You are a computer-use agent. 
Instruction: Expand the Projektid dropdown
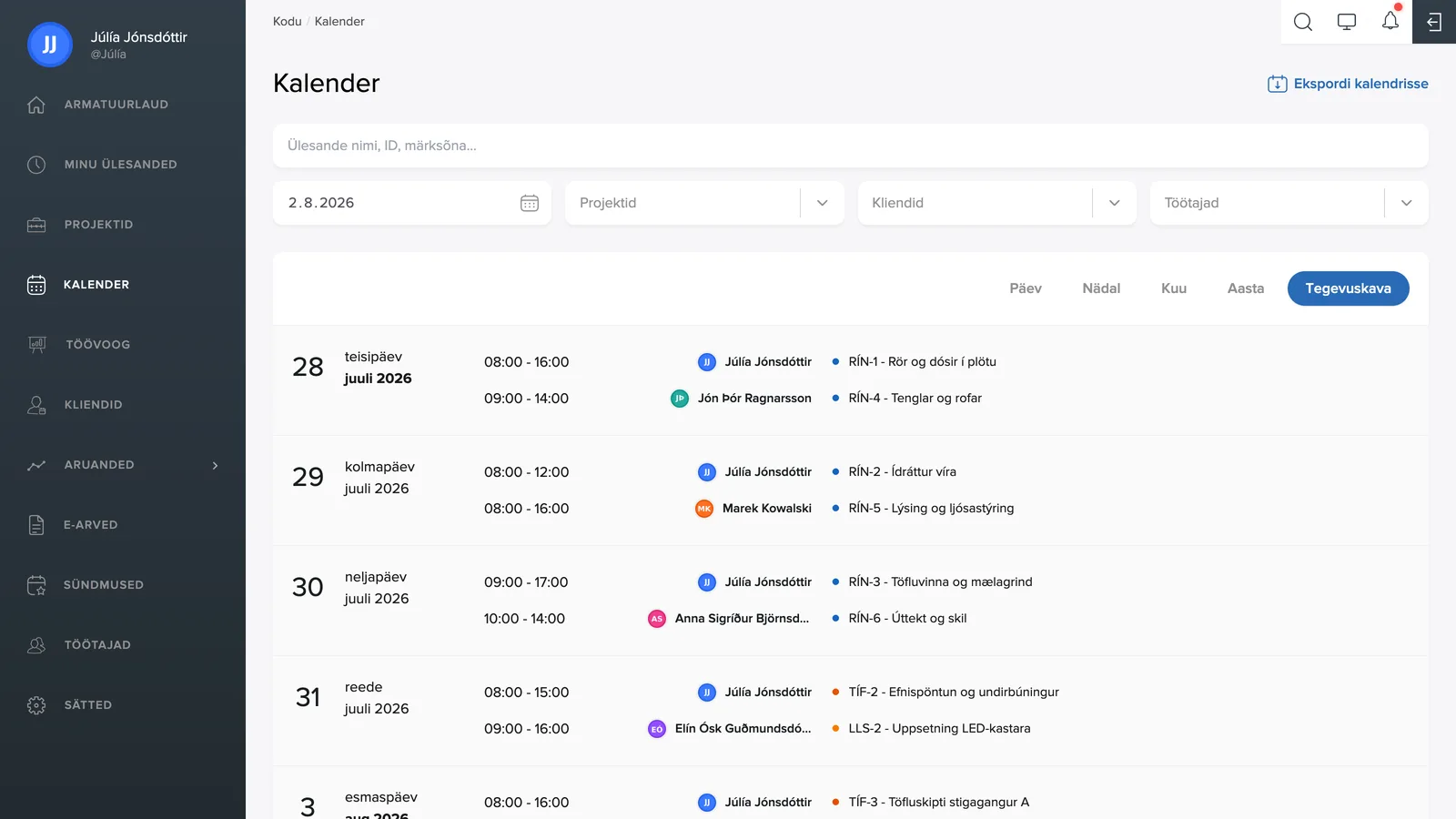[823, 203]
